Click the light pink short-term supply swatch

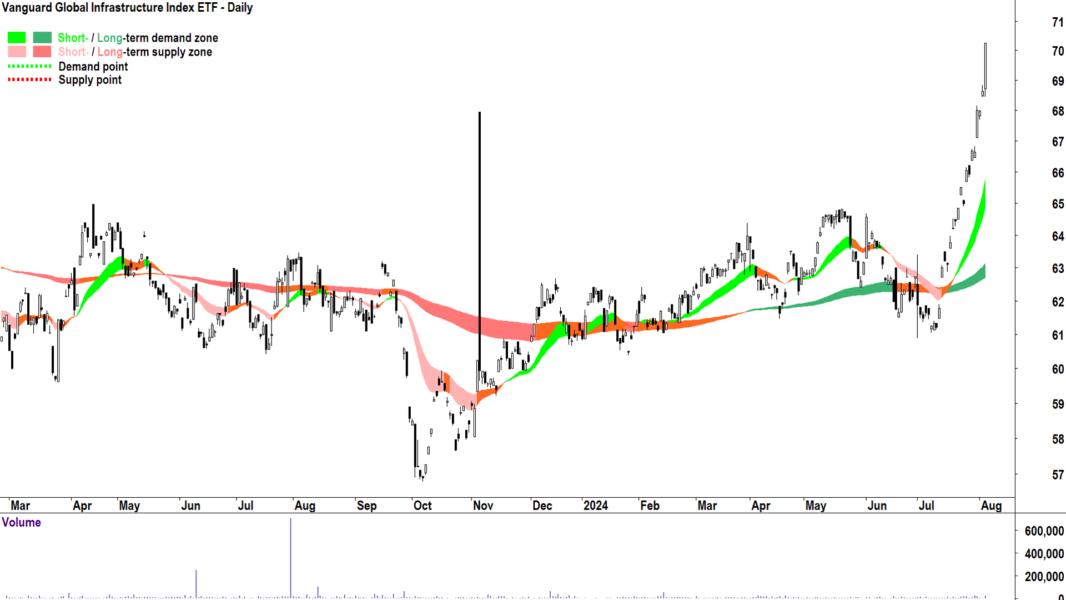[16, 52]
